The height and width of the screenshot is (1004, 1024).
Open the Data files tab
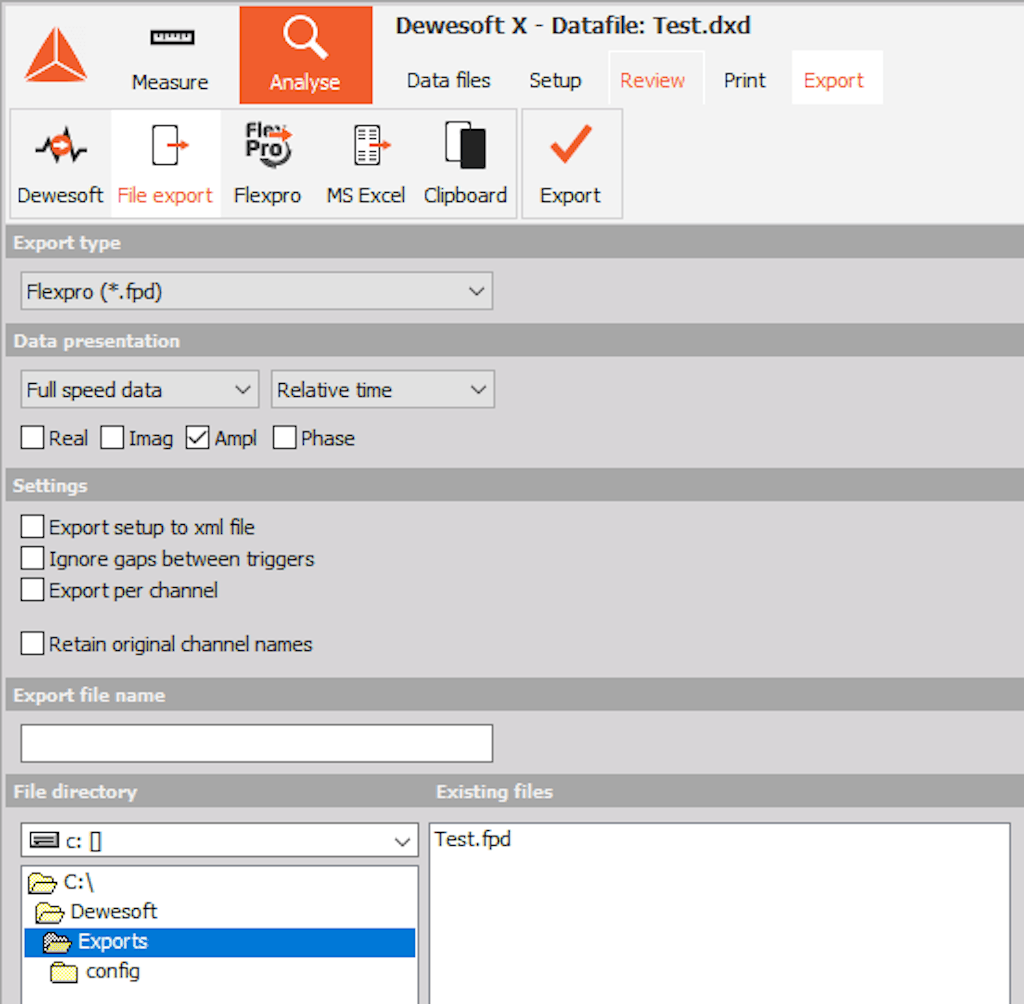point(448,80)
